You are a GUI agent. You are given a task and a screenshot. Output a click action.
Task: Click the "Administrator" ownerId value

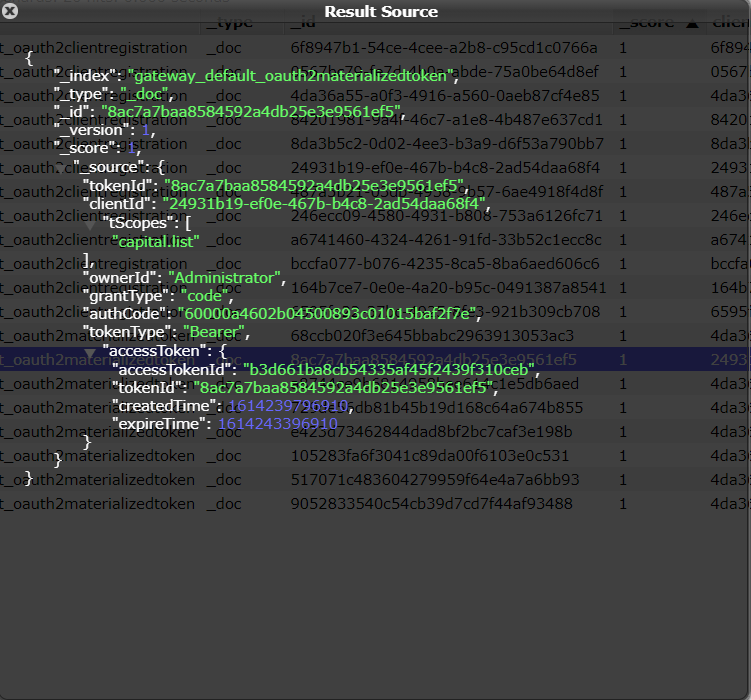pyautogui.click(x=225, y=277)
